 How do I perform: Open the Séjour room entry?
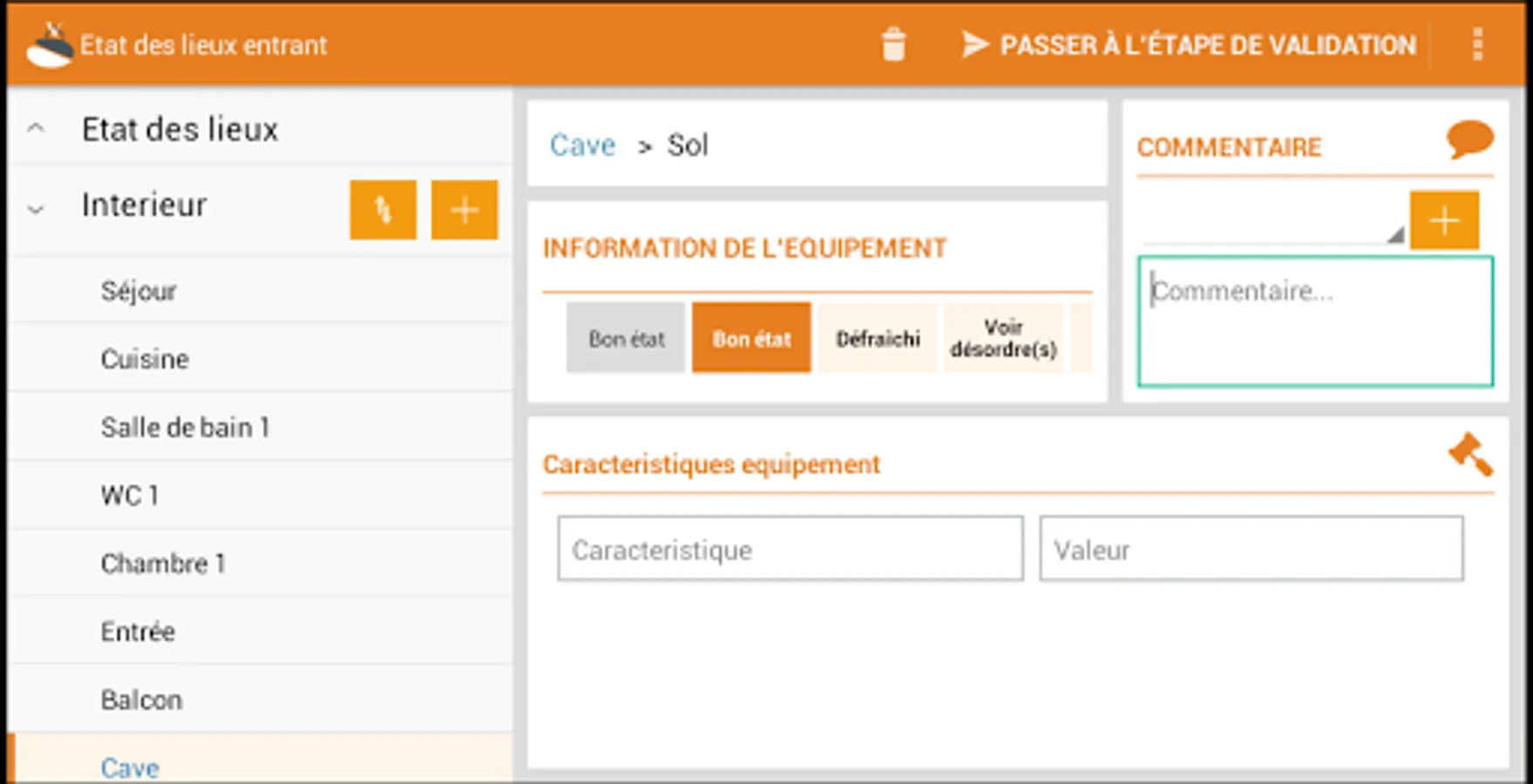click(139, 290)
